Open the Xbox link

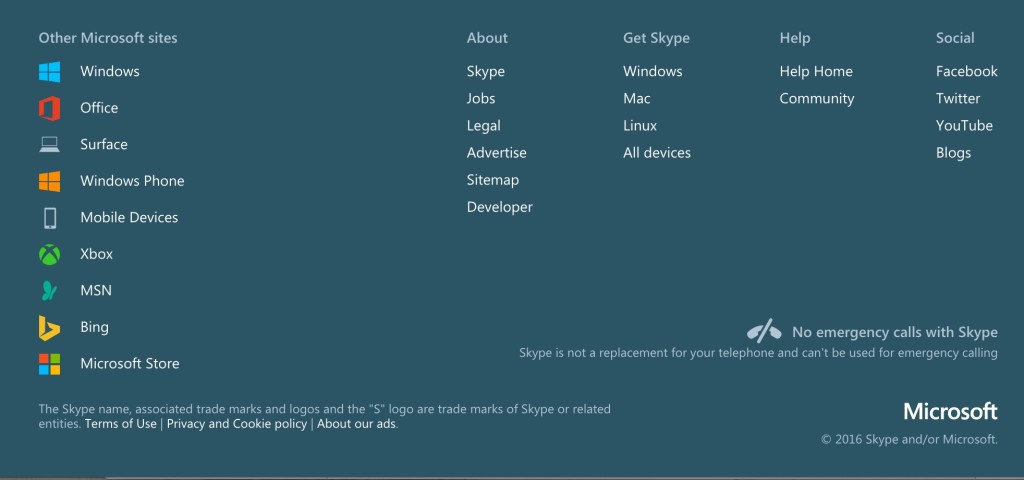coord(97,254)
